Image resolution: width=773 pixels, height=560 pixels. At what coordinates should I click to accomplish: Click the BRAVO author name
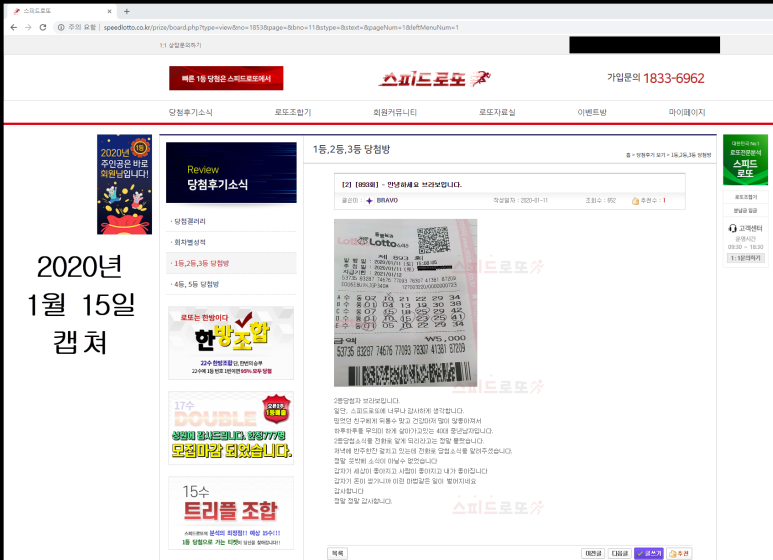[x=387, y=201]
